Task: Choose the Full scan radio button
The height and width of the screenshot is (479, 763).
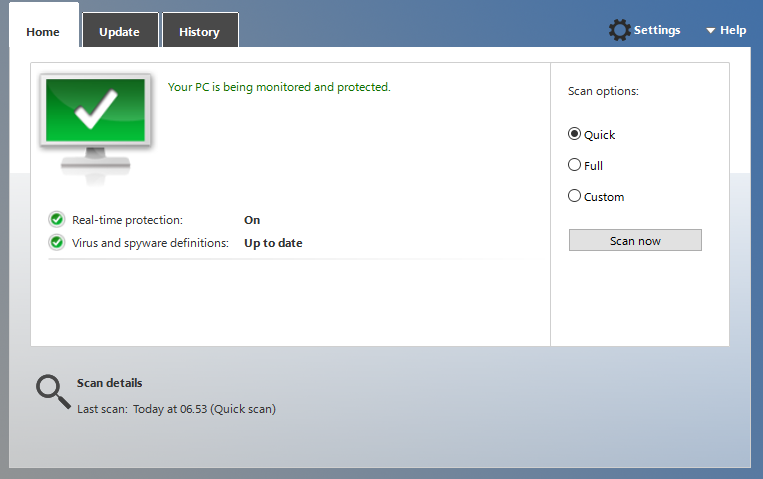Action: (x=574, y=165)
